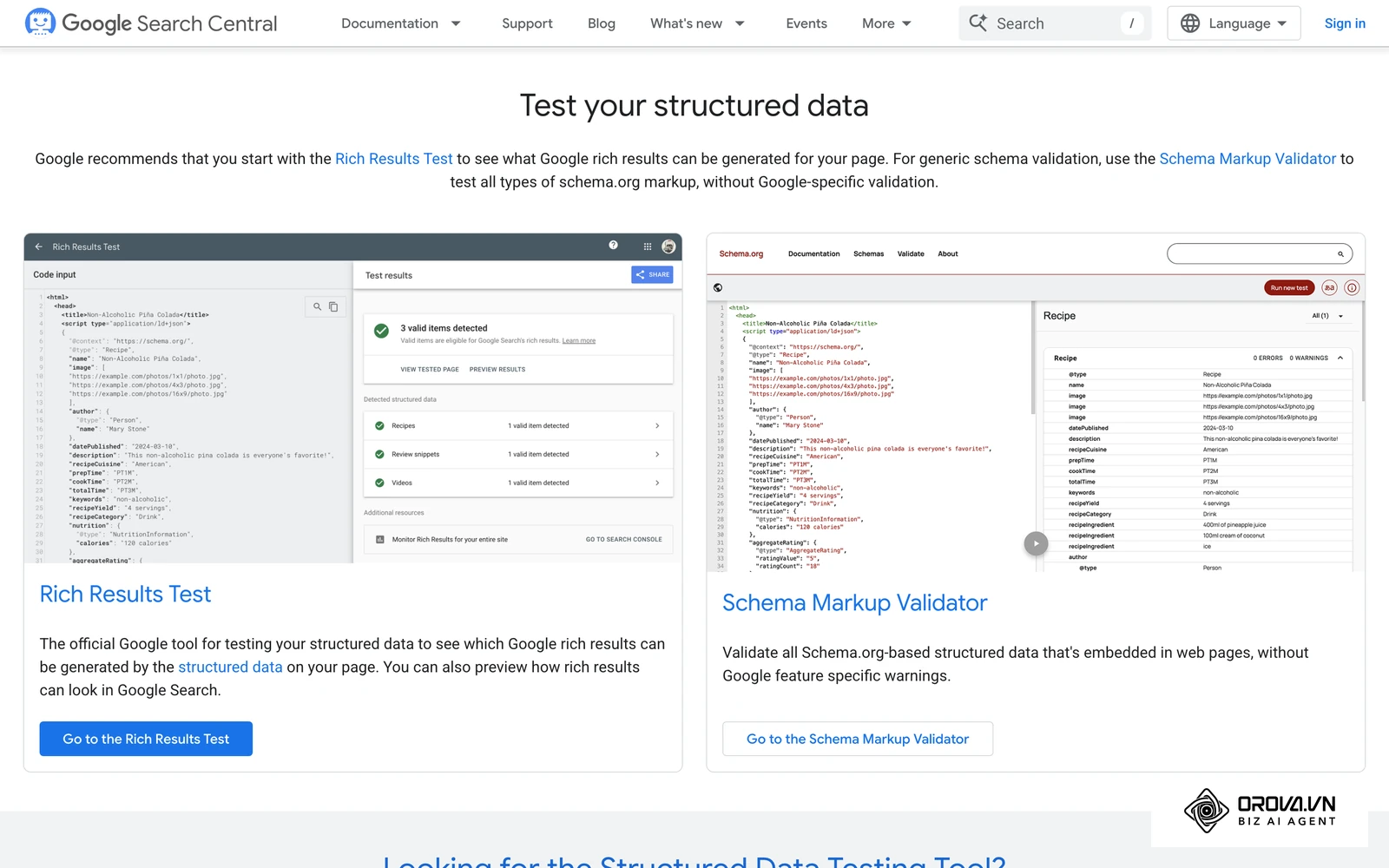Expand the Recipes detected item row
Image resolution: width=1389 pixels, height=868 pixels.
518,426
